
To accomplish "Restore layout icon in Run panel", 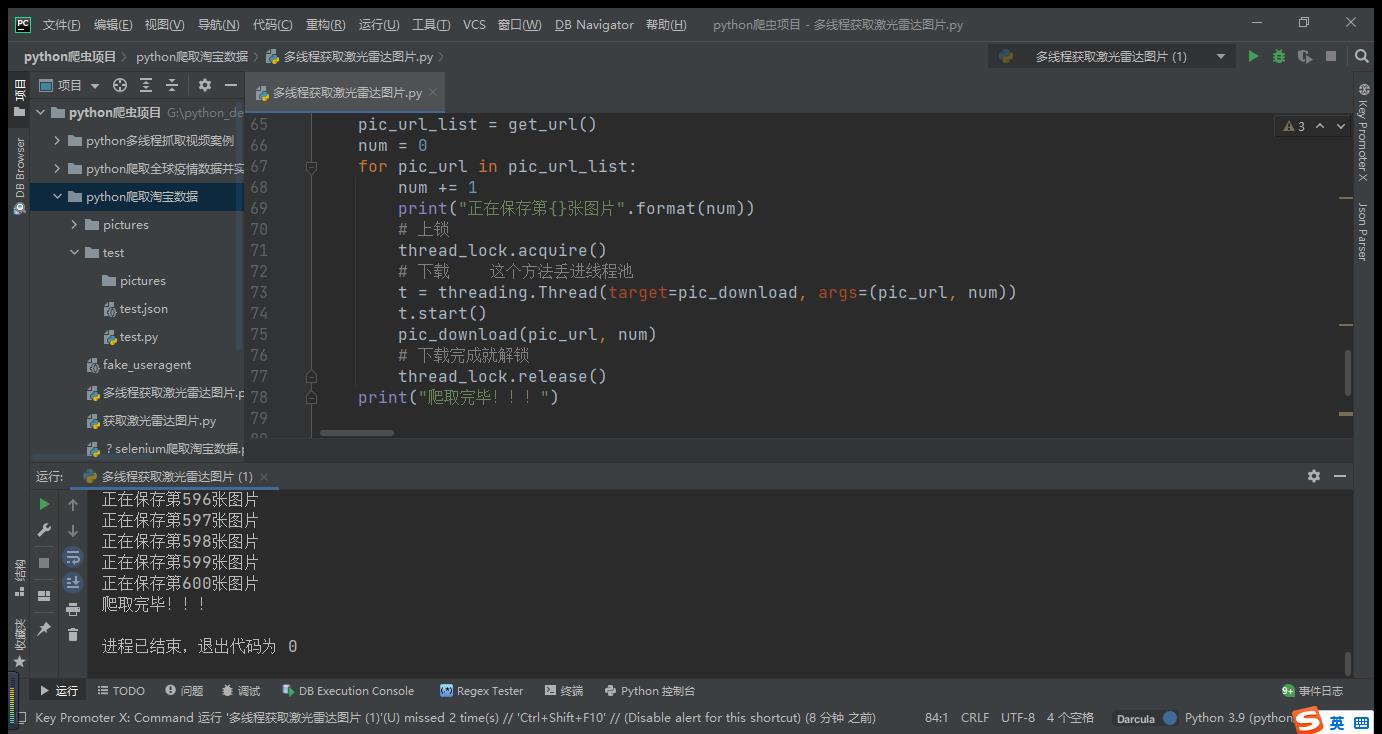I will pyautogui.click(x=44, y=596).
